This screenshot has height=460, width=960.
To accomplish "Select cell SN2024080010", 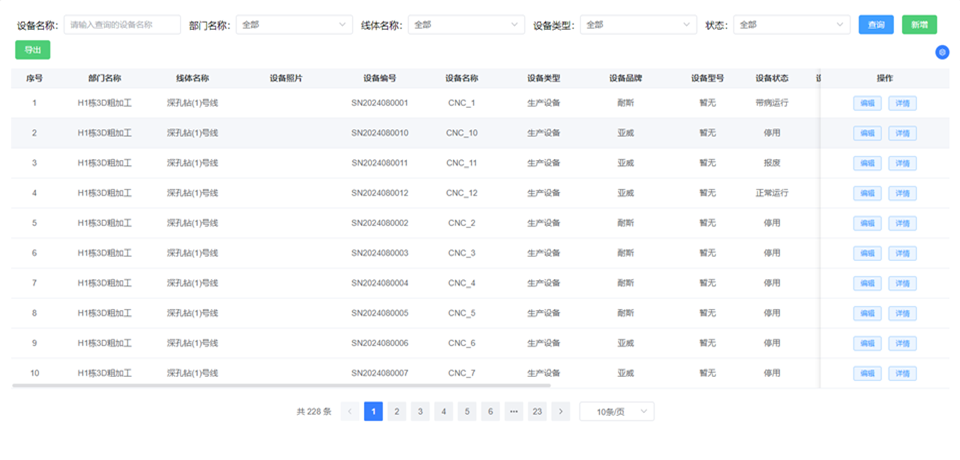I will (x=380, y=133).
